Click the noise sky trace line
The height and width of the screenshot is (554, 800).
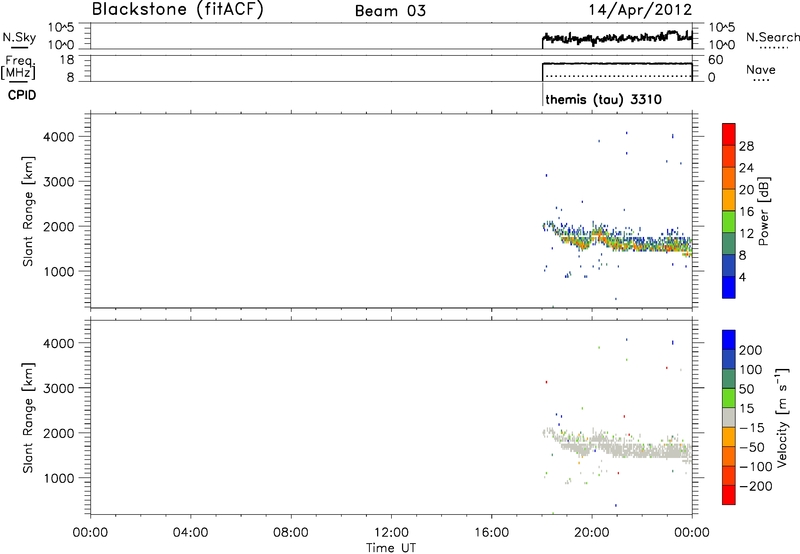pos(617,38)
